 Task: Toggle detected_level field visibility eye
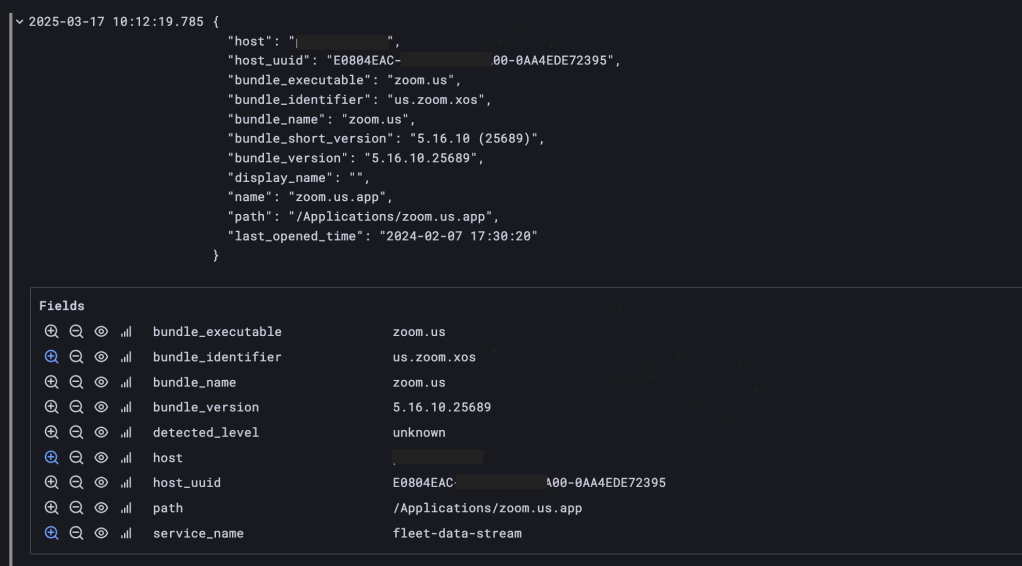click(x=101, y=432)
